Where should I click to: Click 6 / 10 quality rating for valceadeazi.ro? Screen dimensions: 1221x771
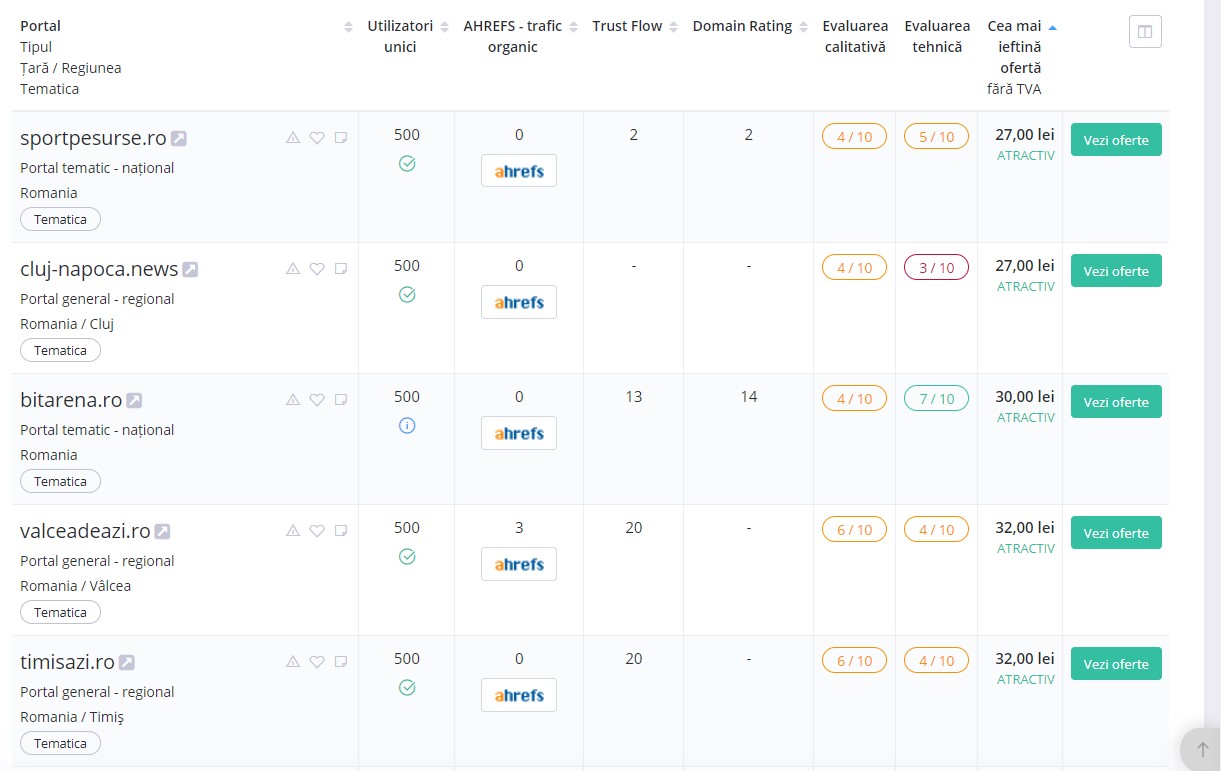[854, 529]
